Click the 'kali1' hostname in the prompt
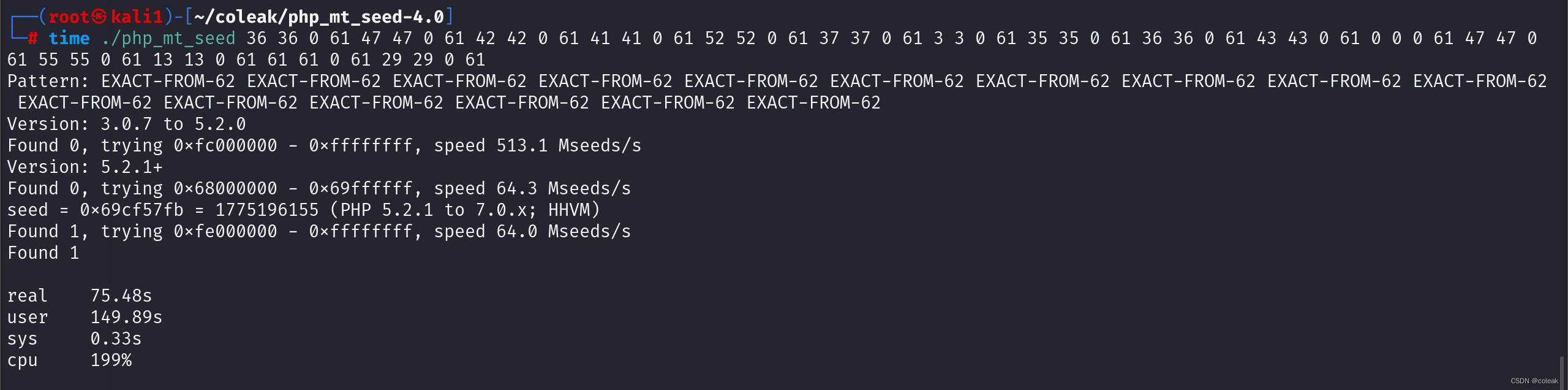The height and width of the screenshot is (390, 1568). pos(137,17)
